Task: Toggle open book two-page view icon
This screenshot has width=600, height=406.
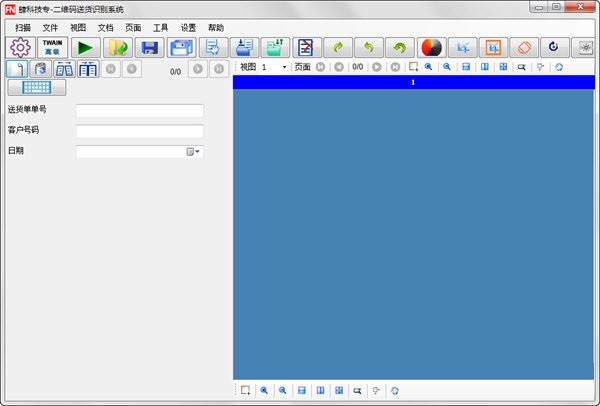Action: pyautogui.click(x=64, y=69)
